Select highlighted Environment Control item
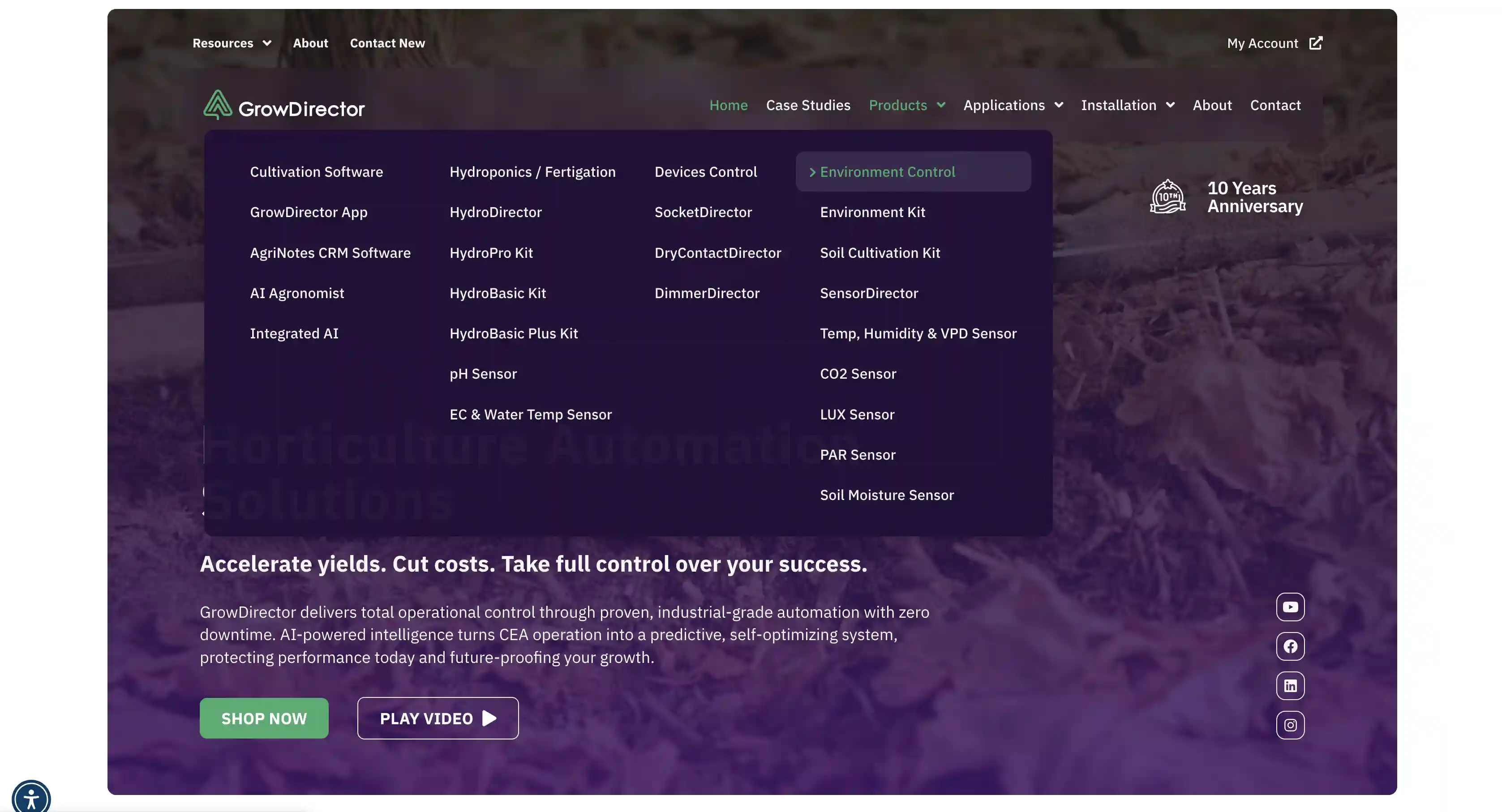Image resolution: width=1502 pixels, height=812 pixels. point(913,171)
